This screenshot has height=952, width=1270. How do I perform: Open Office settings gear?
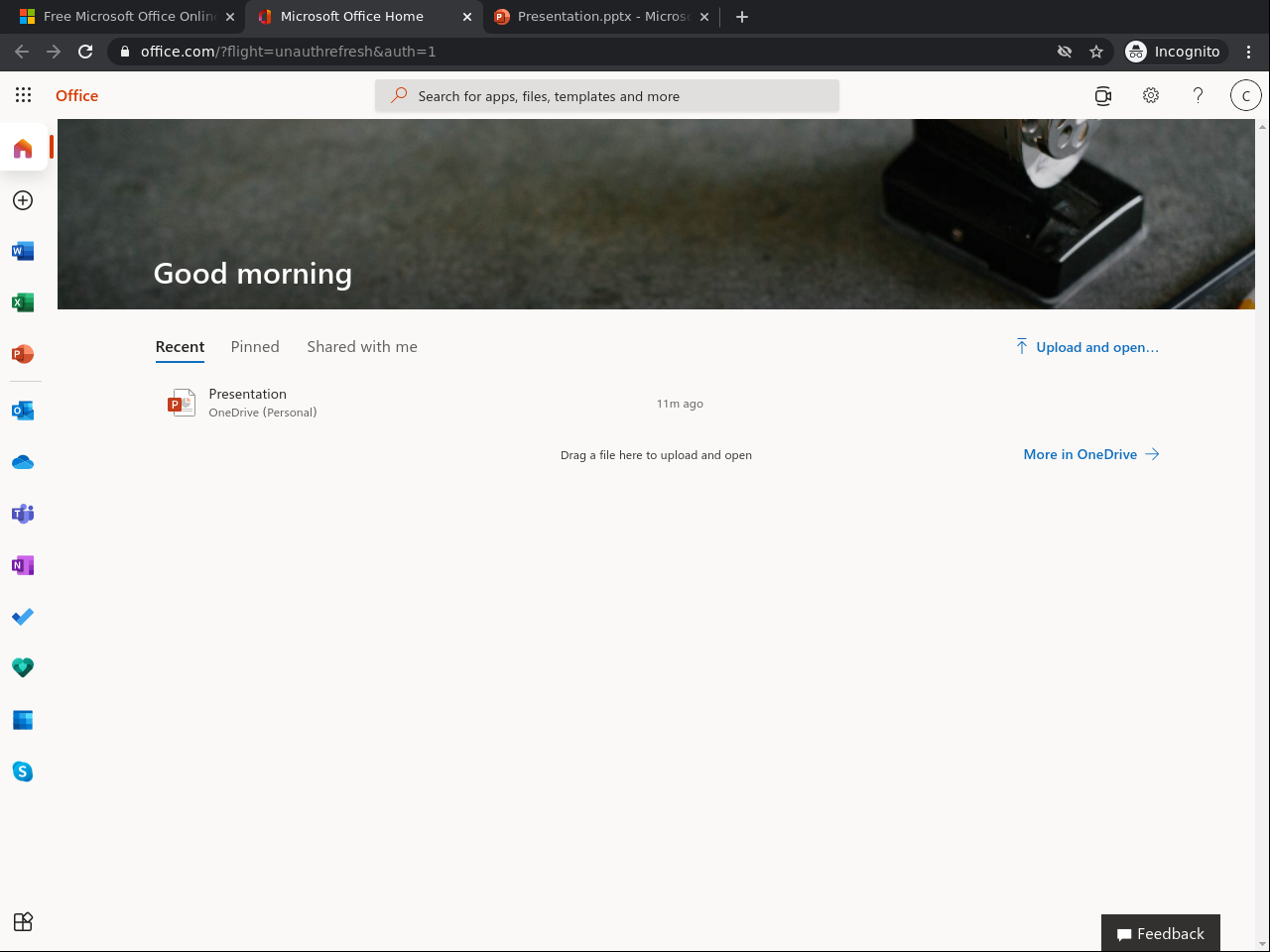point(1151,95)
